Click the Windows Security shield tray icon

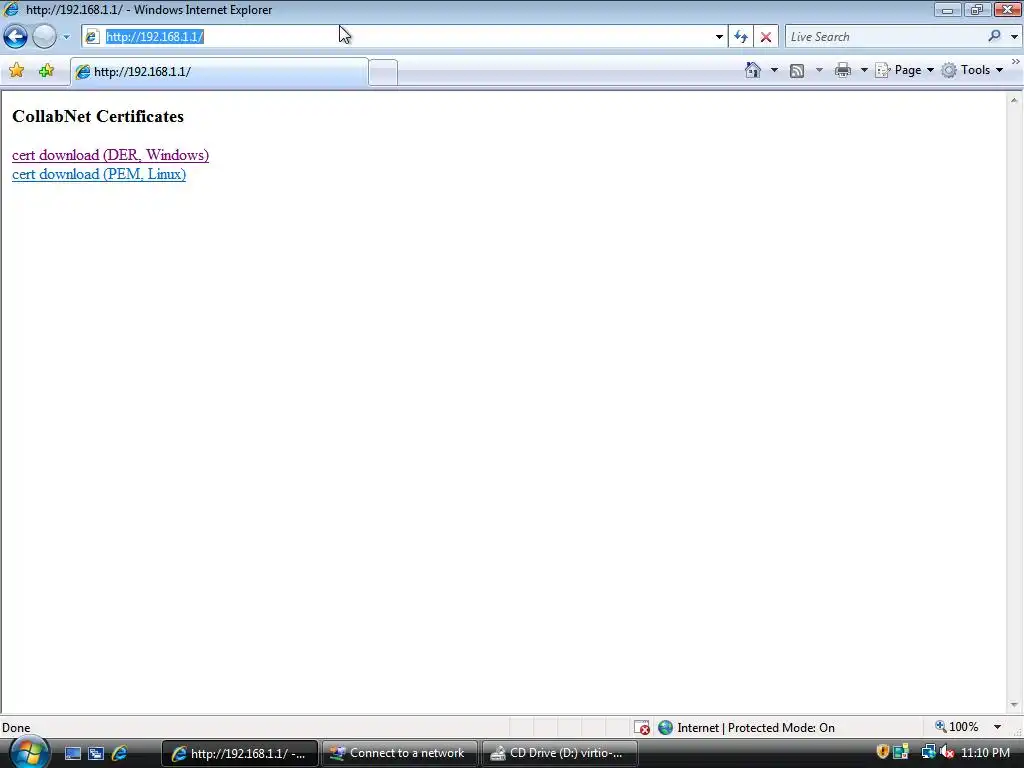(882, 752)
